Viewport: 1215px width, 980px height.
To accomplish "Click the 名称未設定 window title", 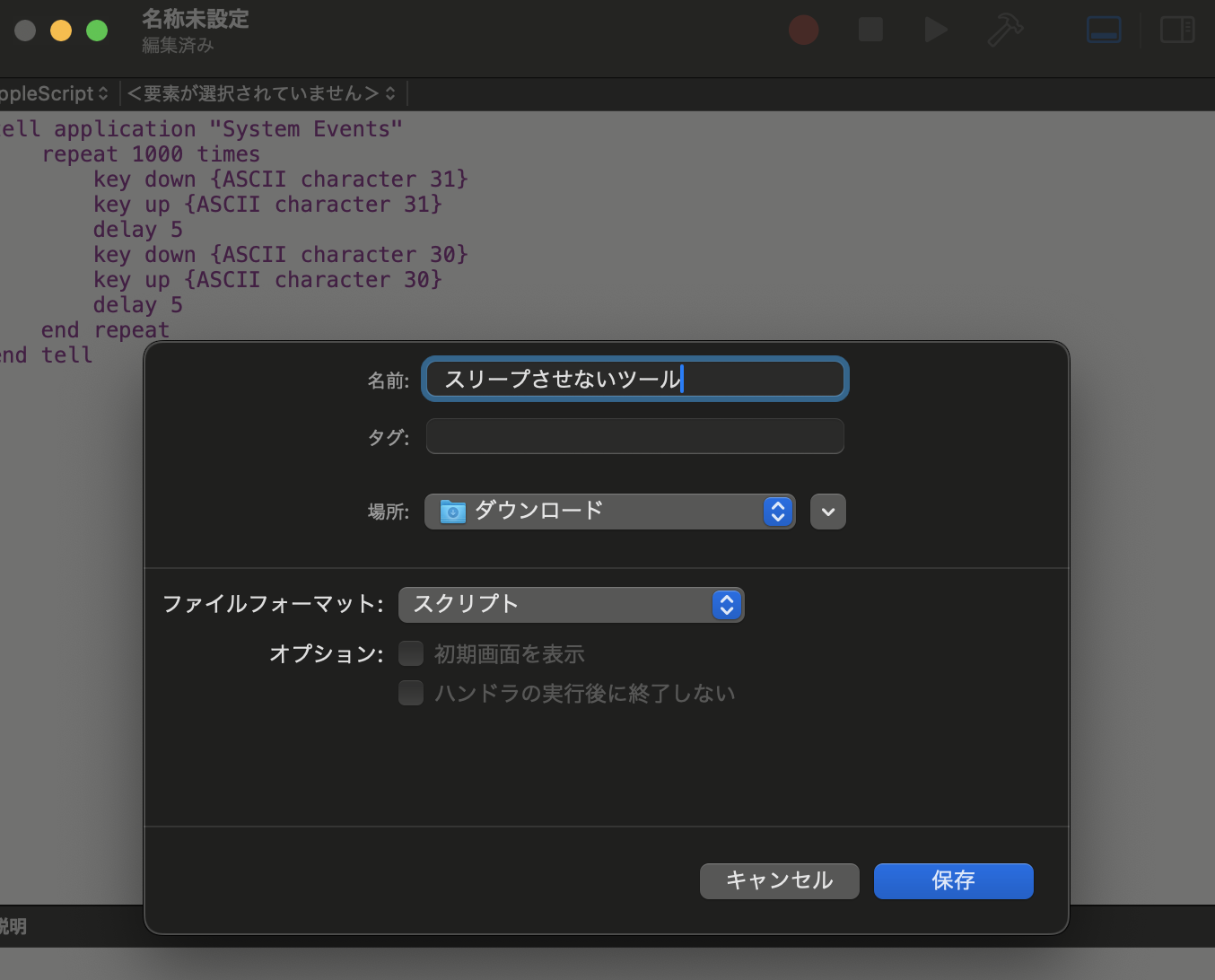I will (x=196, y=19).
